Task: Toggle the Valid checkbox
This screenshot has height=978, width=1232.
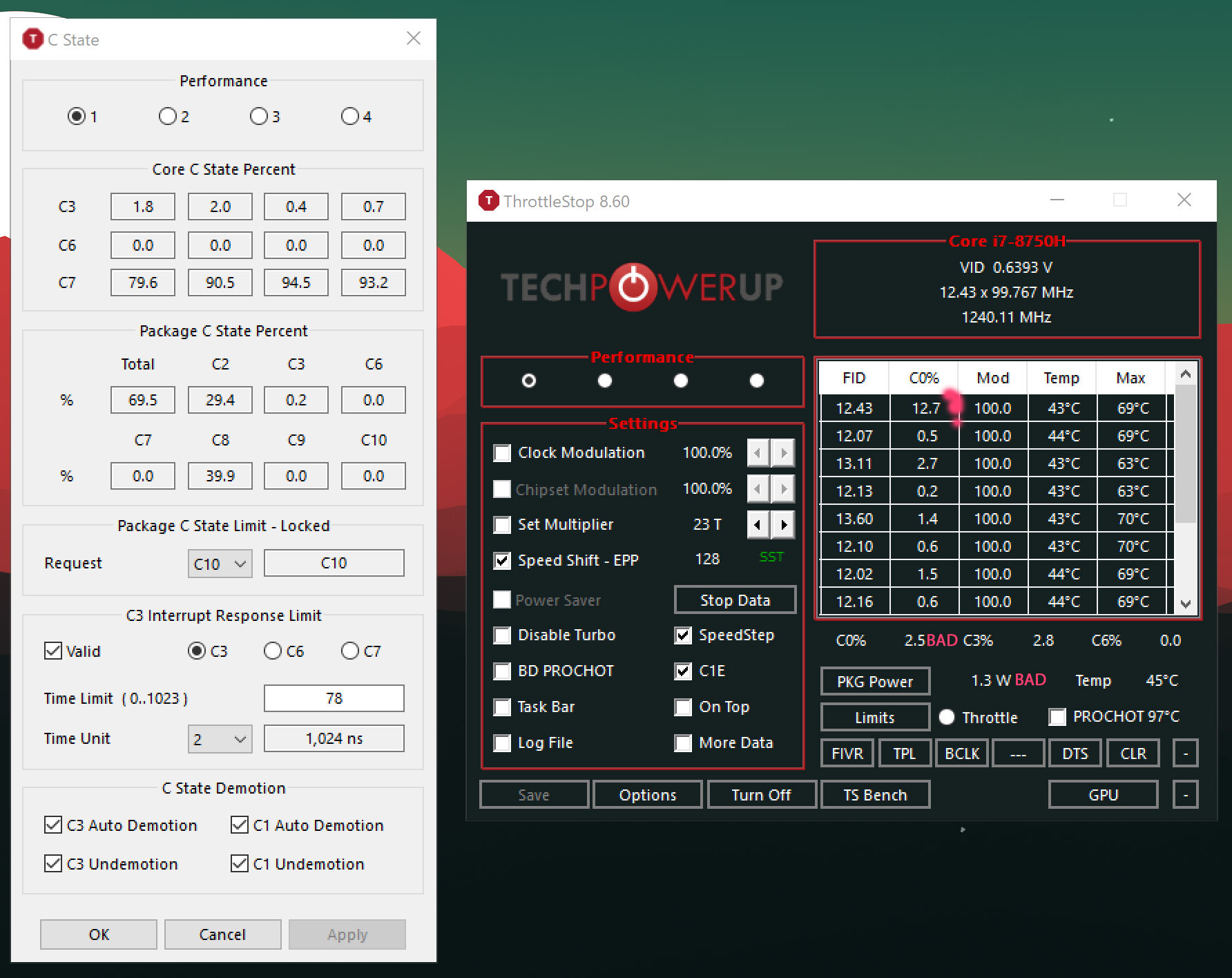Action: click(x=53, y=651)
